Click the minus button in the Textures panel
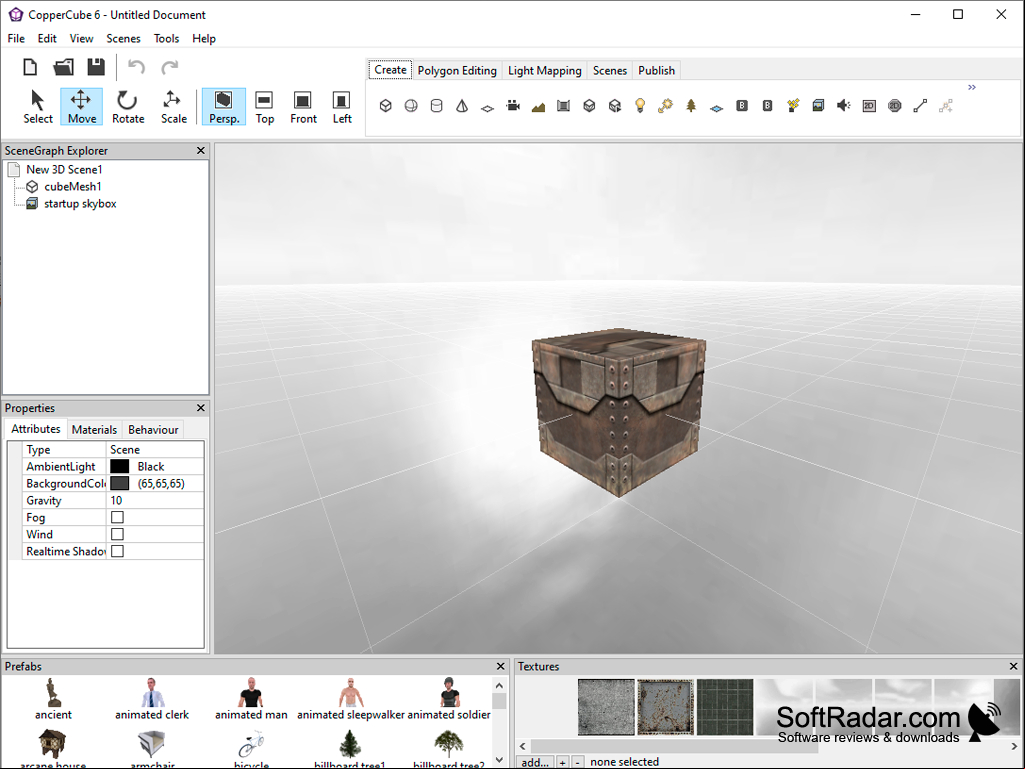This screenshot has height=769, width=1025. click(577, 762)
